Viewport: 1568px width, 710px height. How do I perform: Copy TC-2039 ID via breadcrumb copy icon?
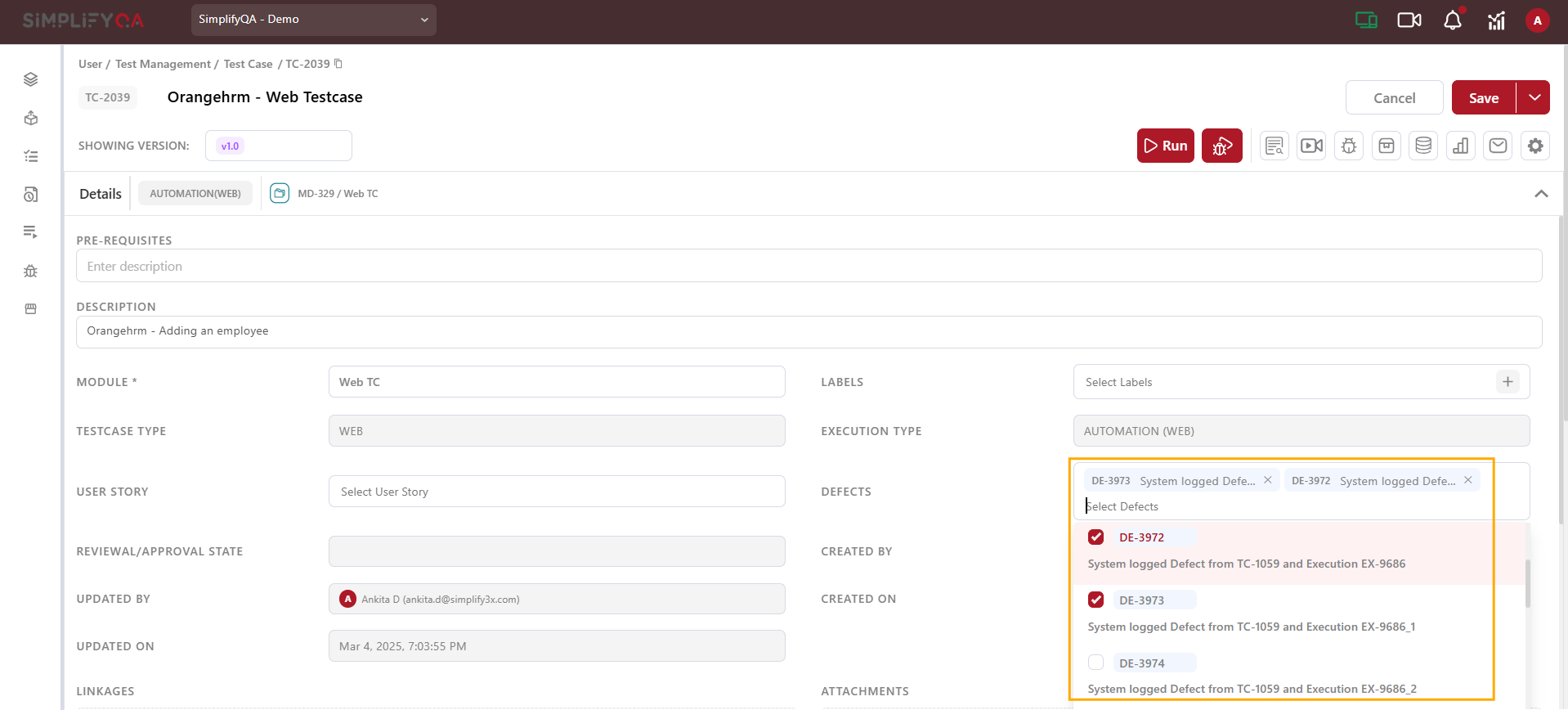338,64
